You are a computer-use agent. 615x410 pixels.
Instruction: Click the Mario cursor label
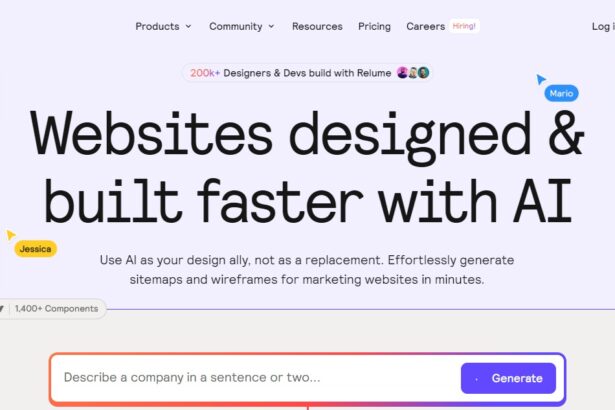tap(561, 93)
